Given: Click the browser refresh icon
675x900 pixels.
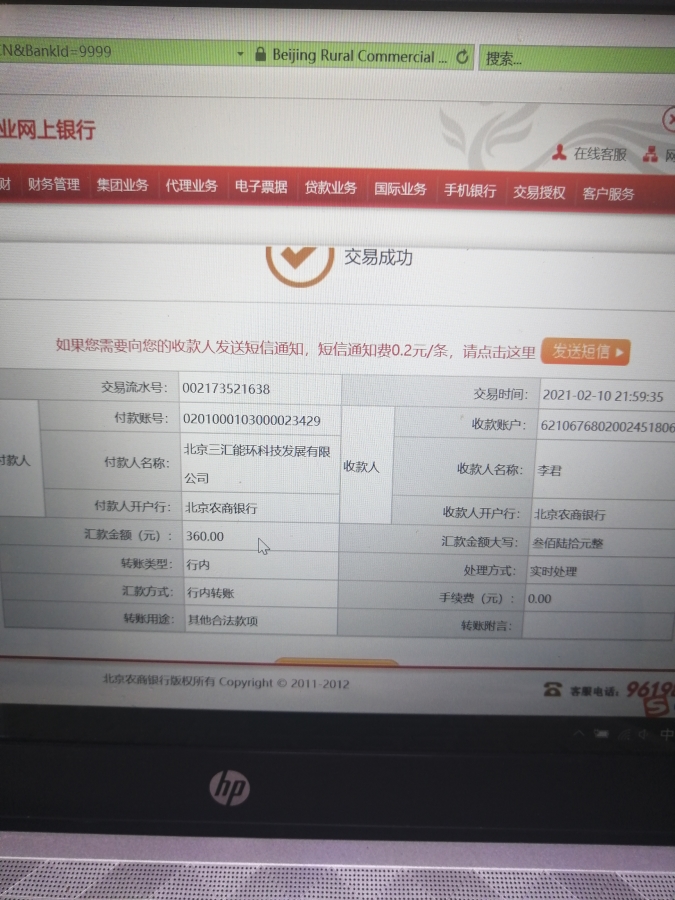Looking at the screenshot, I should pyautogui.click(x=463, y=57).
